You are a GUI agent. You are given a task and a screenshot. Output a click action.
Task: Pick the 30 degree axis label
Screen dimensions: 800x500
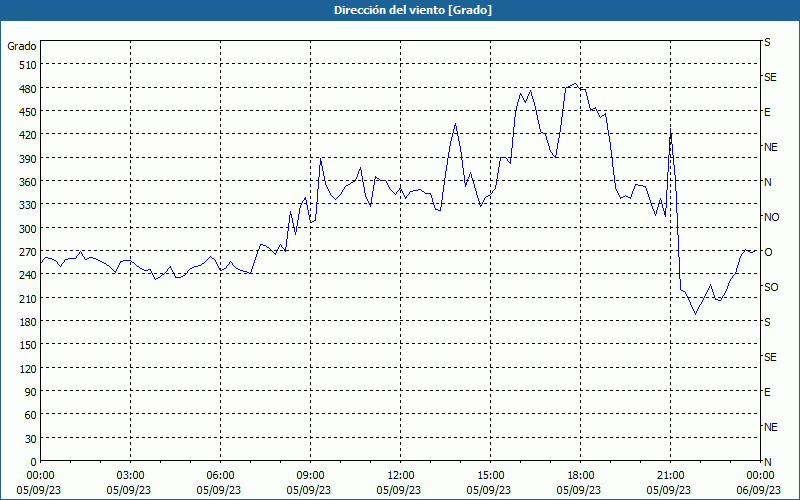tap(31, 439)
